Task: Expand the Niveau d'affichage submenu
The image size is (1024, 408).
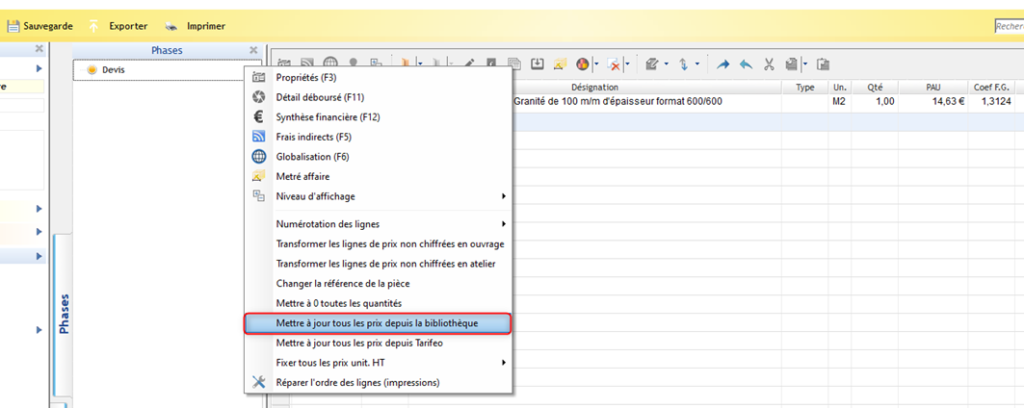Action: pyautogui.click(x=315, y=196)
